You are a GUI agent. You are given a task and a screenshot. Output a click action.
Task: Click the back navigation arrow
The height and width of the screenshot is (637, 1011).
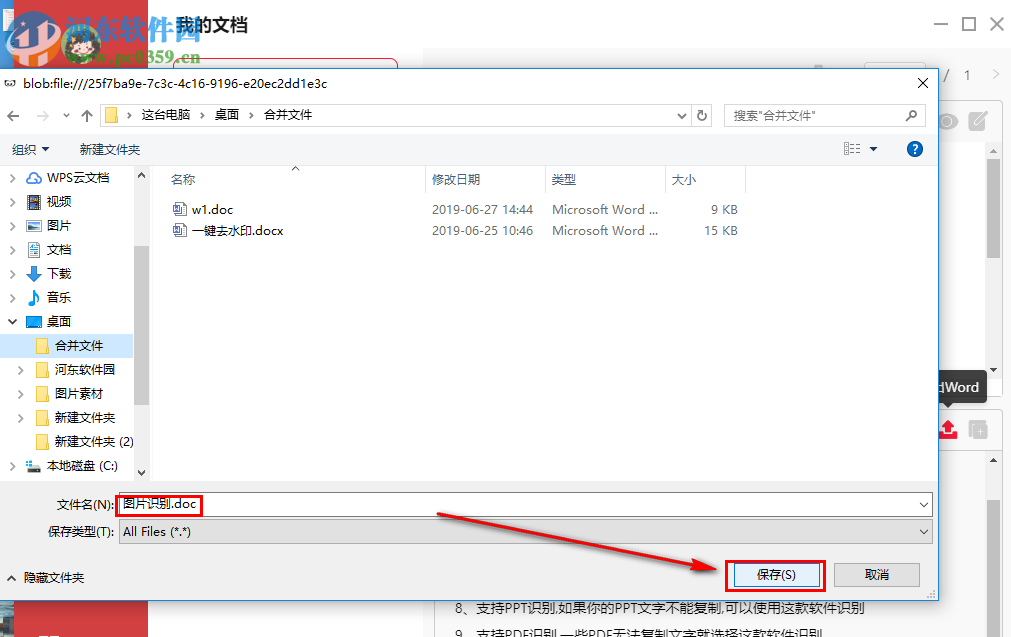[13, 115]
